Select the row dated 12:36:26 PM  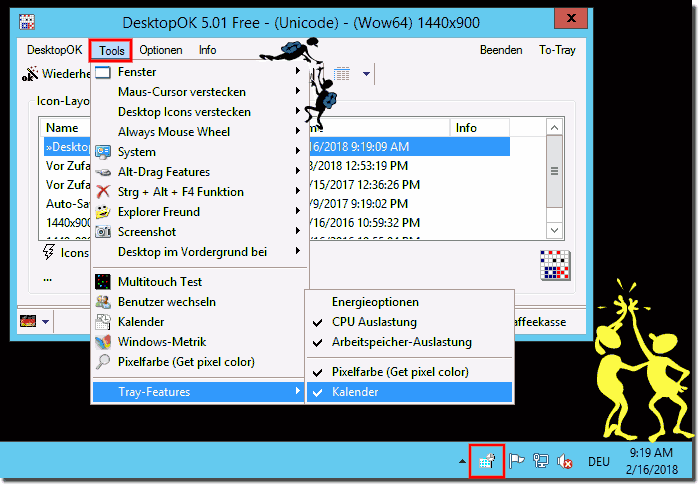(410, 185)
